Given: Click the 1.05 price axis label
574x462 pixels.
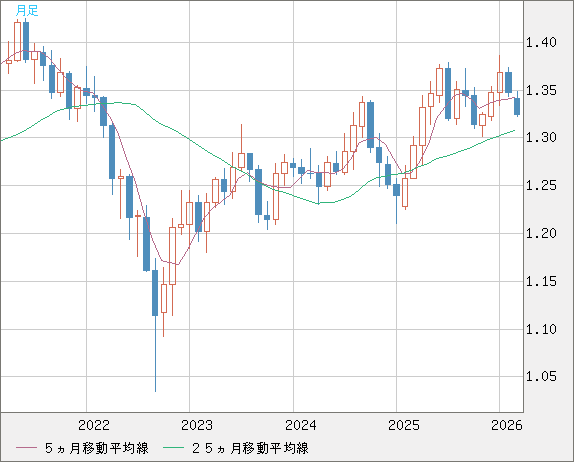Looking at the screenshot, I should click(541, 376).
